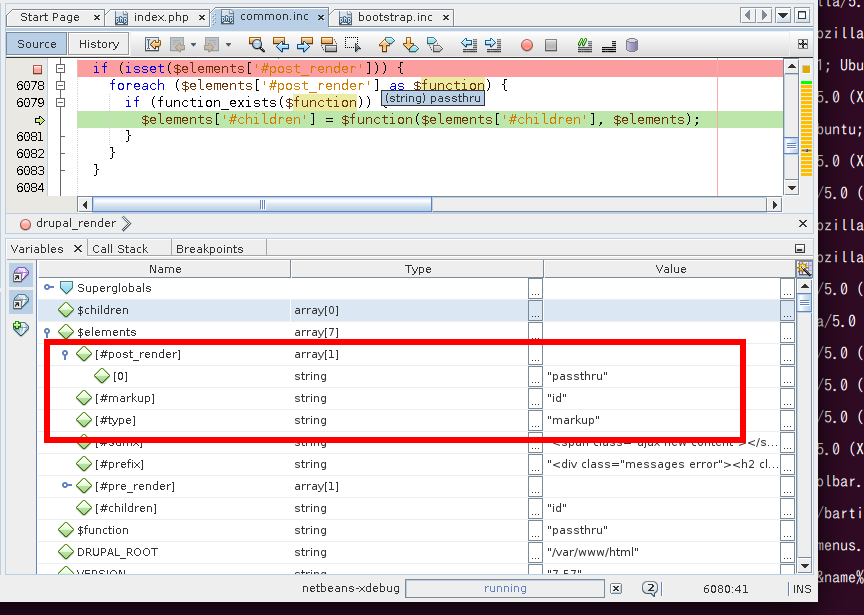Cancel the running netbeans-xdebug process
Viewport: 864px width, 615px height.
coord(616,589)
